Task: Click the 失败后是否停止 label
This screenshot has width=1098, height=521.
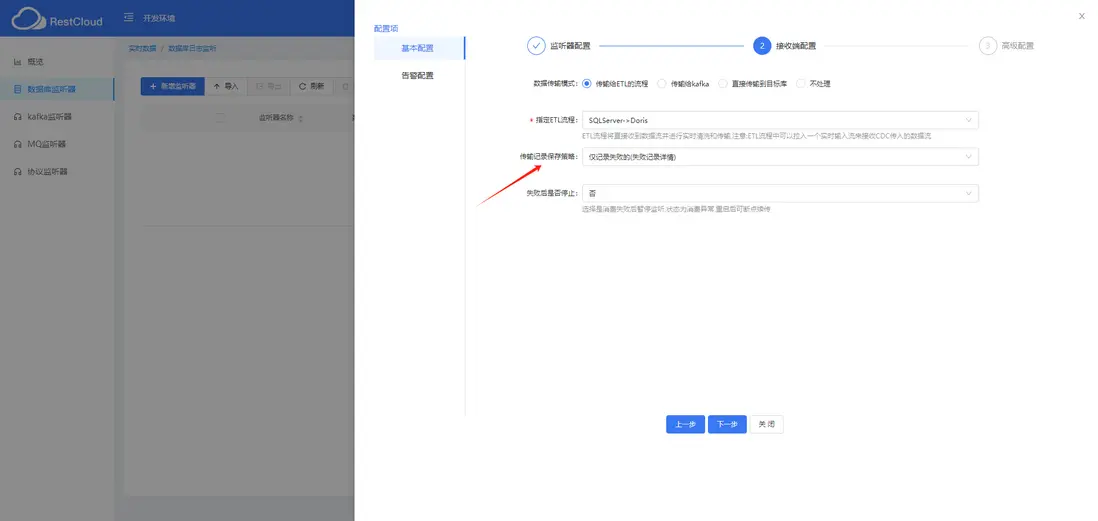Action: tap(552, 193)
